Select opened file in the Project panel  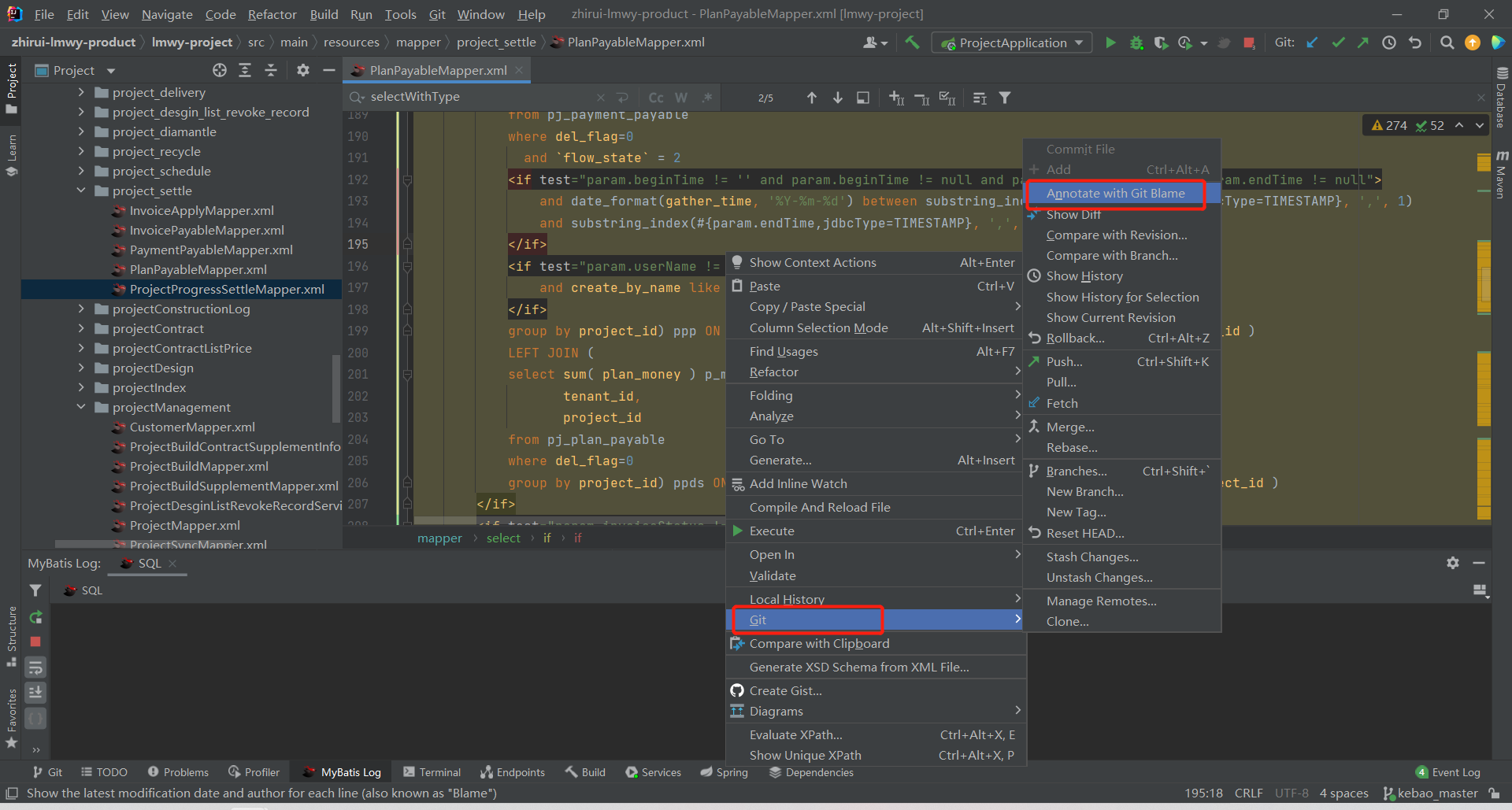pos(219,70)
